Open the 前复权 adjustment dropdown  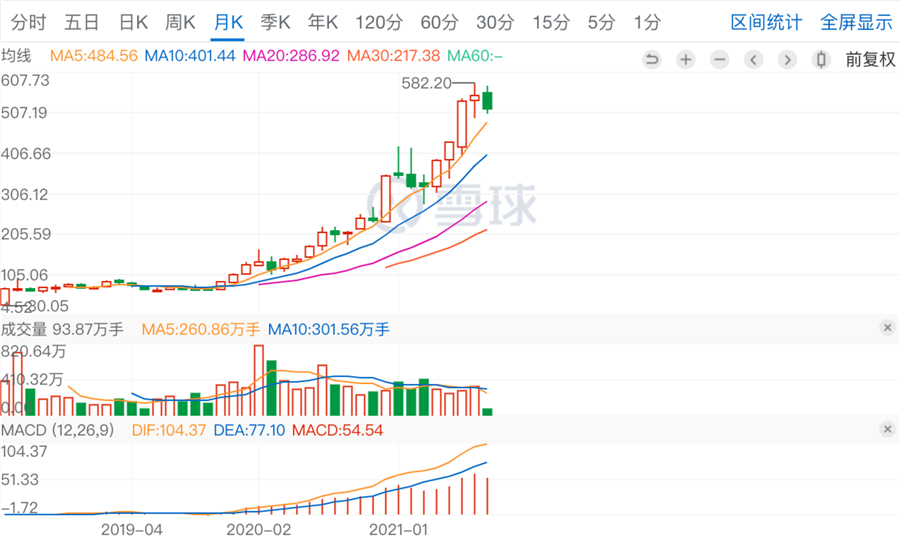pyautogui.click(x=869, y=59)
